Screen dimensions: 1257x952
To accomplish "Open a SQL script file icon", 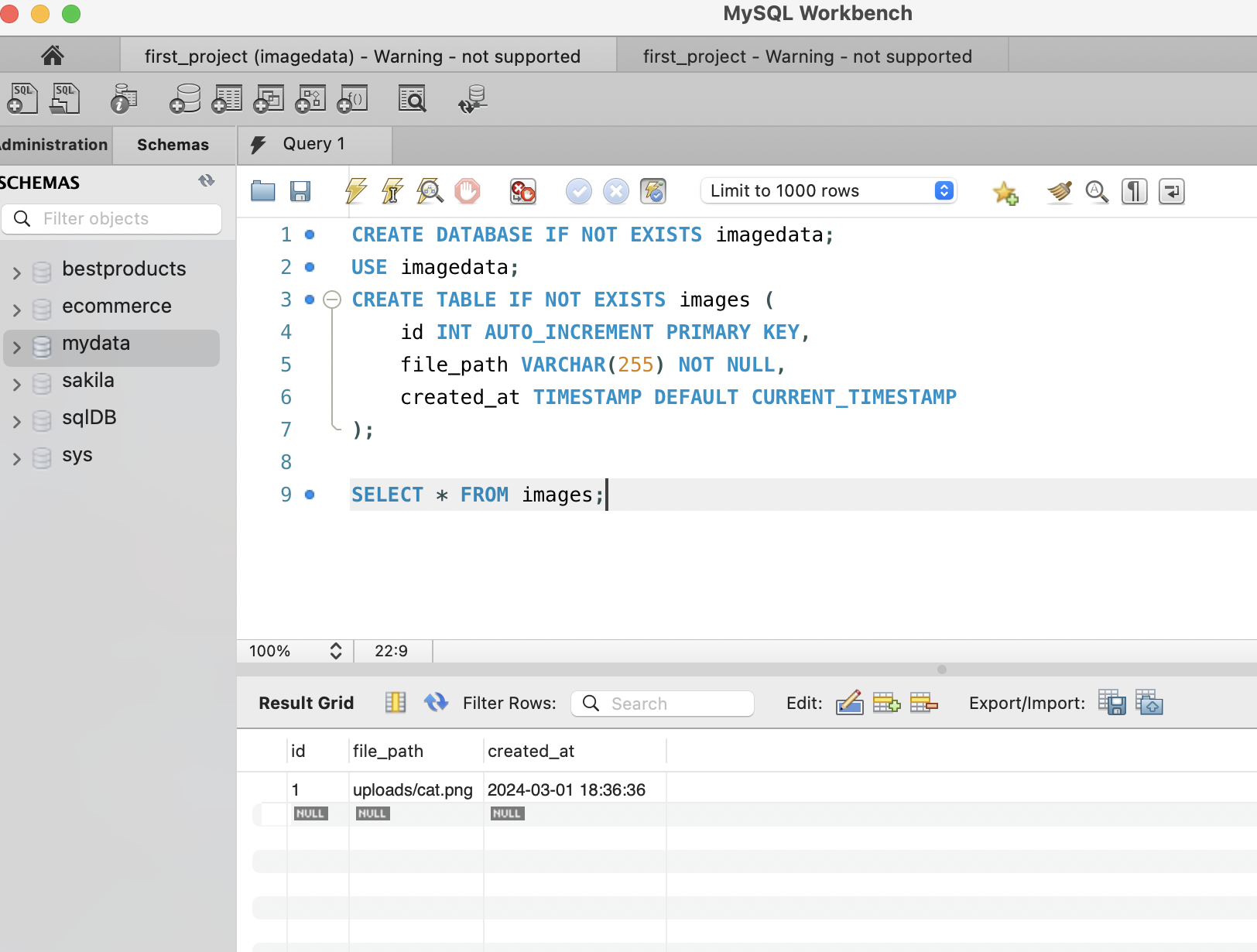I will tap(65, 99).
